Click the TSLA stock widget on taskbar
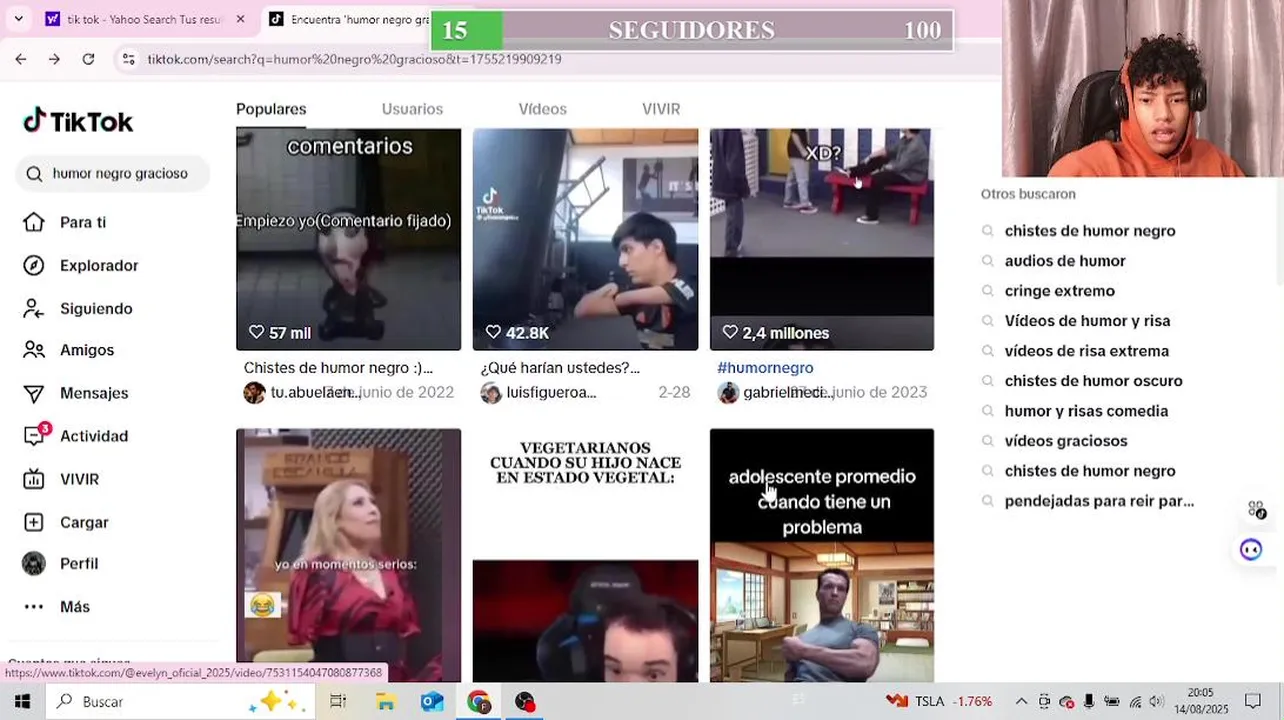Screen dimensions: 1284x720 [x=939, y=701]
